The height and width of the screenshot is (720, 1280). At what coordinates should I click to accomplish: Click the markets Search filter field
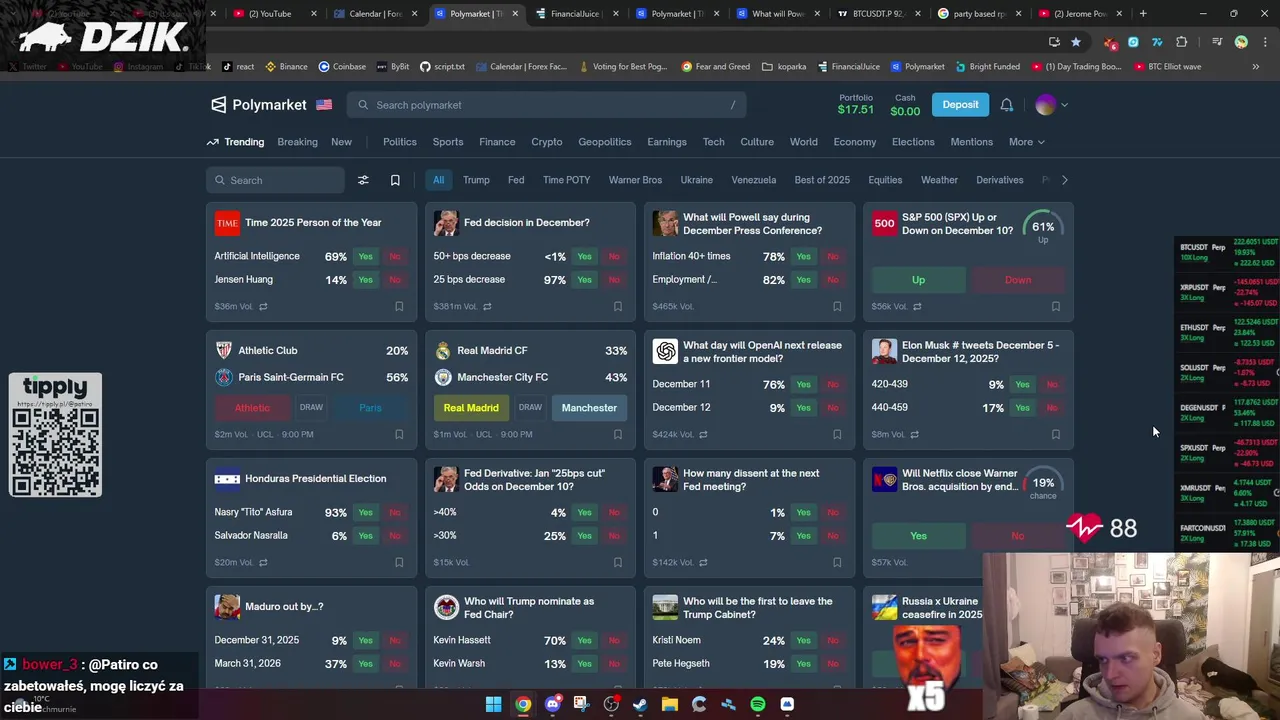pyautogui.click(x=276, y=180)
